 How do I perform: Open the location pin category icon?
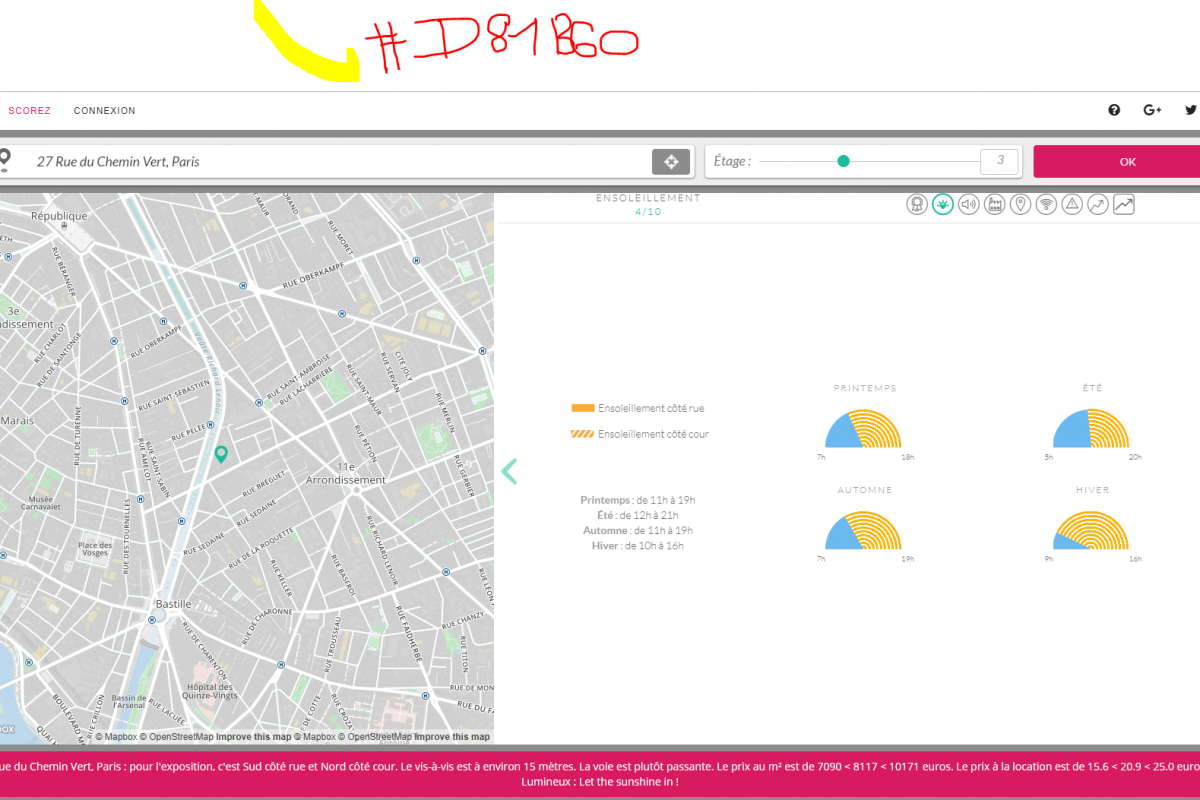[x=1020, y=205]
